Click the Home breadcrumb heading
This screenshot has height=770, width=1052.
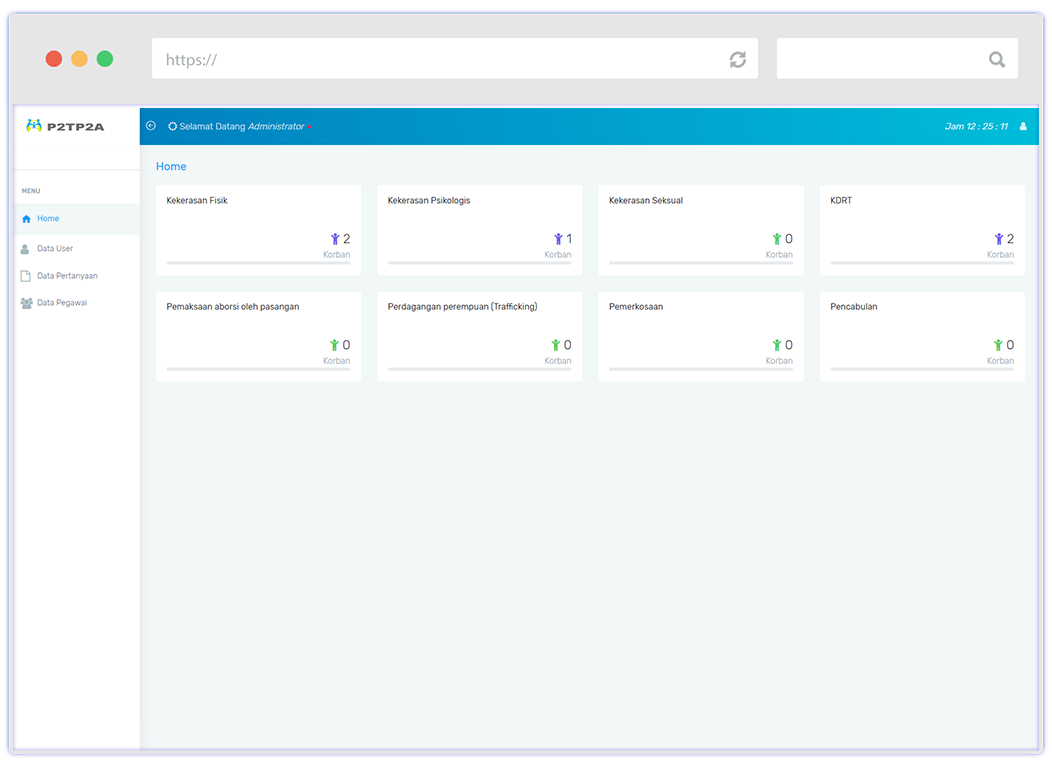[171, 167]
